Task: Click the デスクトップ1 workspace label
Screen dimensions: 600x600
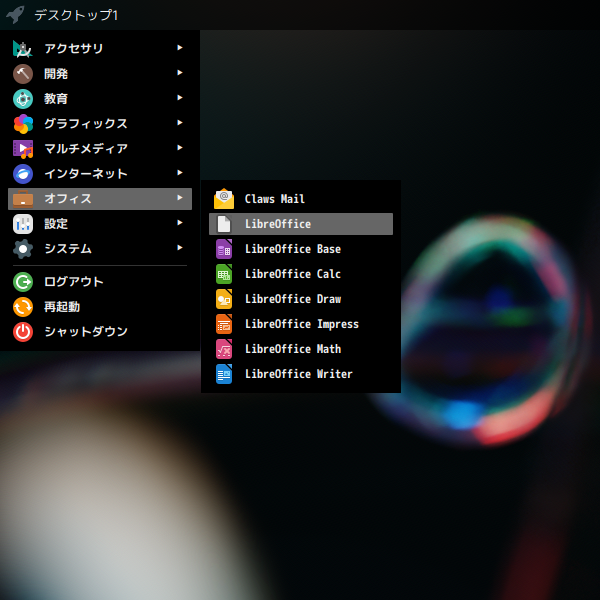Action: (76, 15)
